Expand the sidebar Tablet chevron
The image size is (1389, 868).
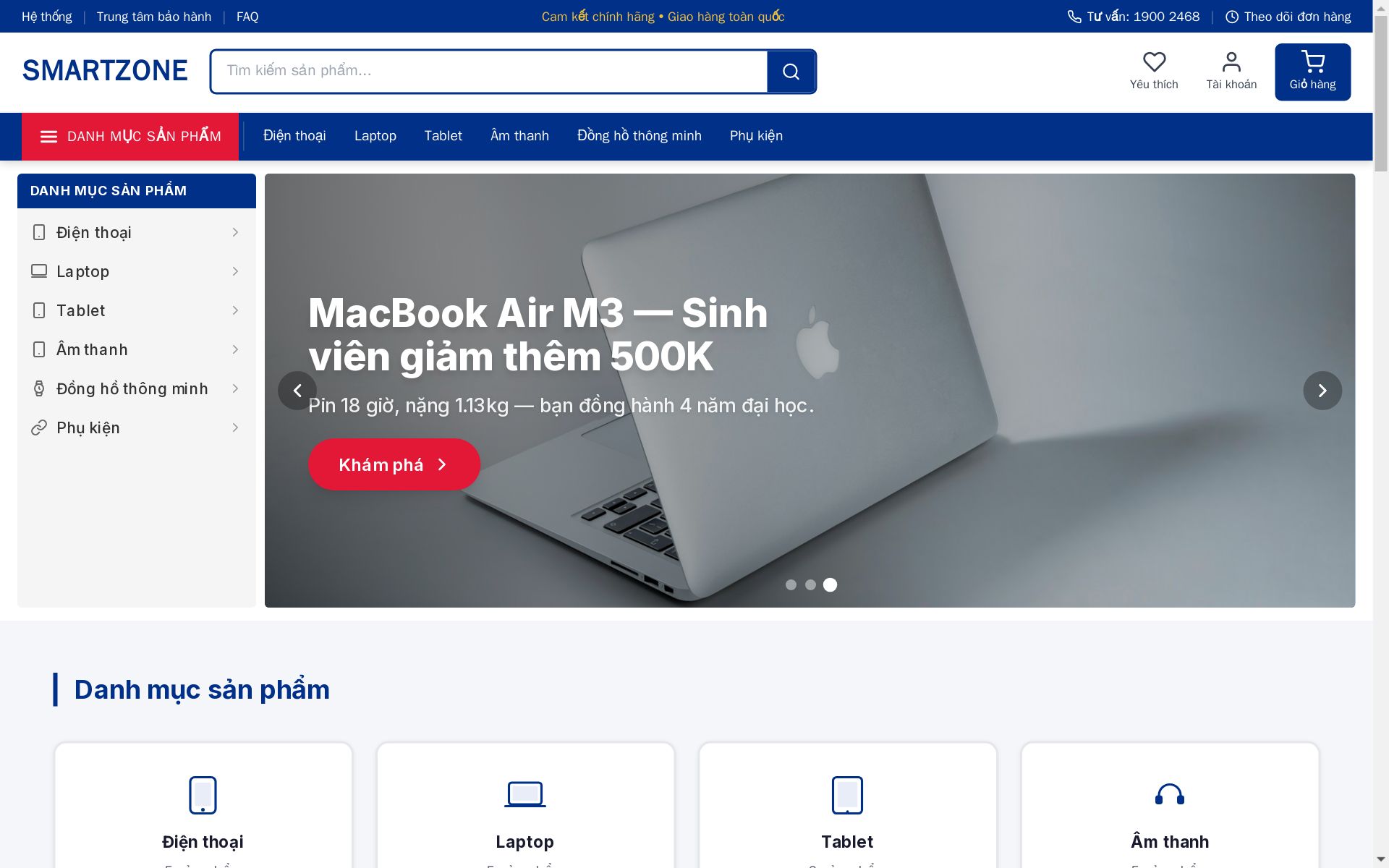(235, 310)
